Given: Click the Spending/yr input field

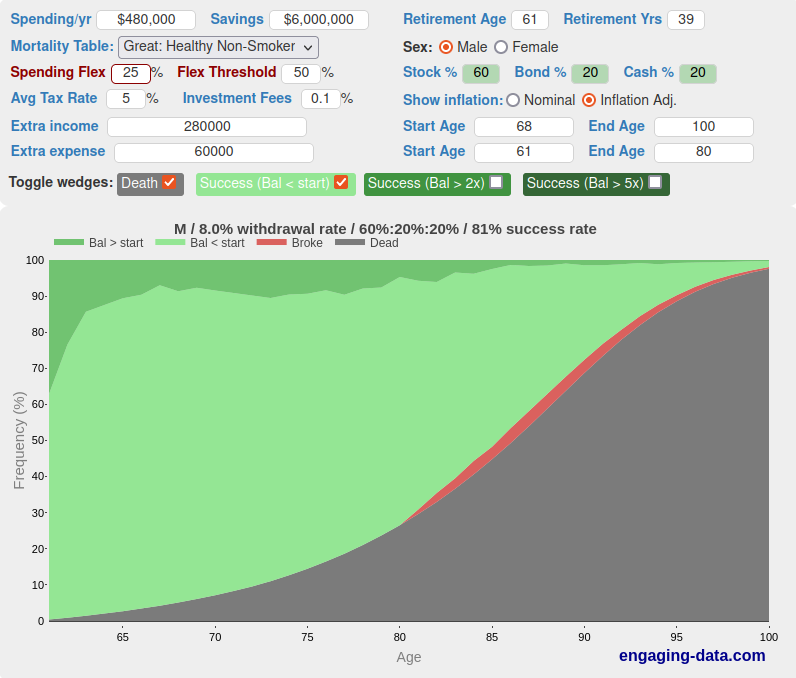Looking at the screenshot, I should pos(146,20).
